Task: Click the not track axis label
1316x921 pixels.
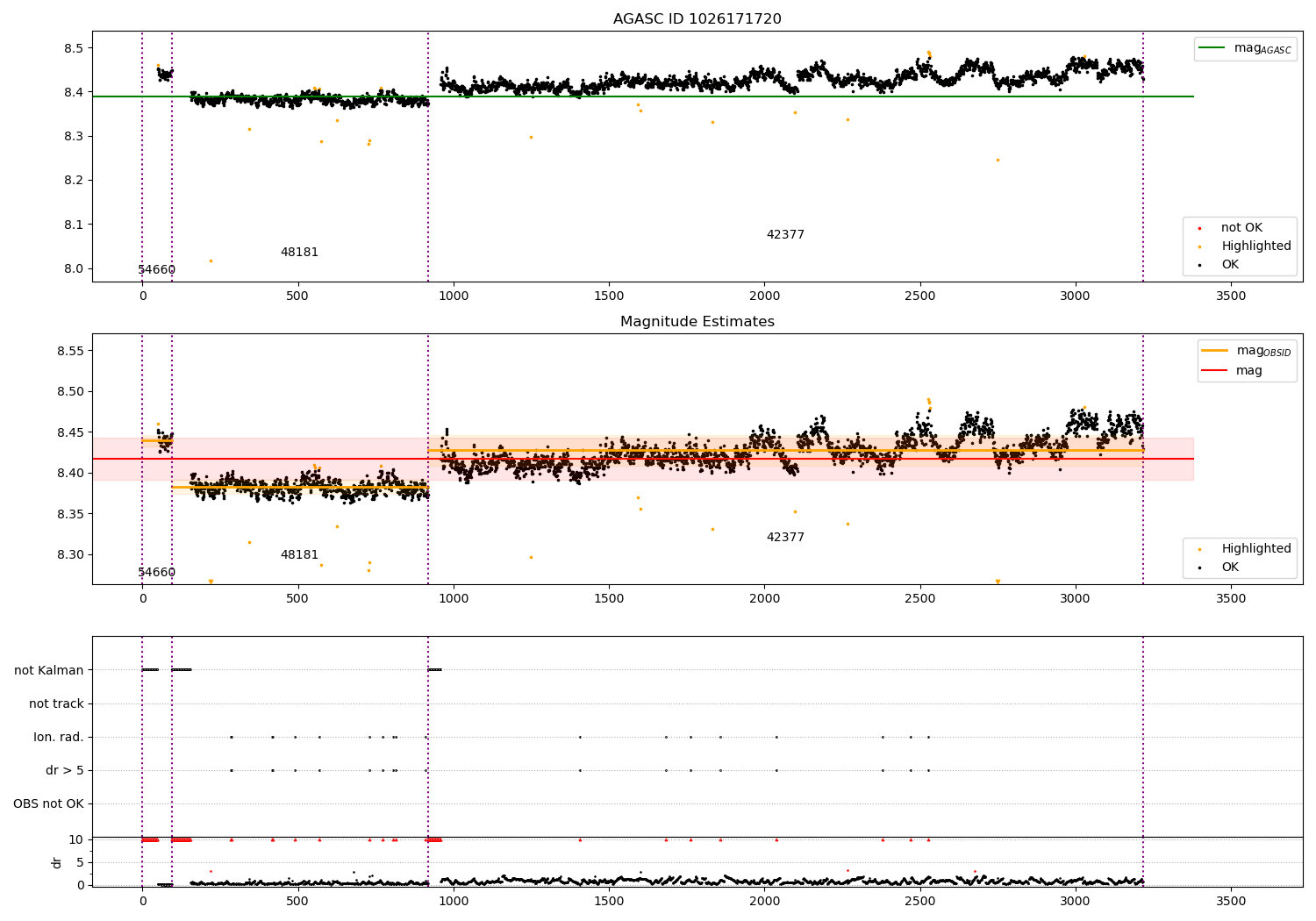Action: click(56, 703)
